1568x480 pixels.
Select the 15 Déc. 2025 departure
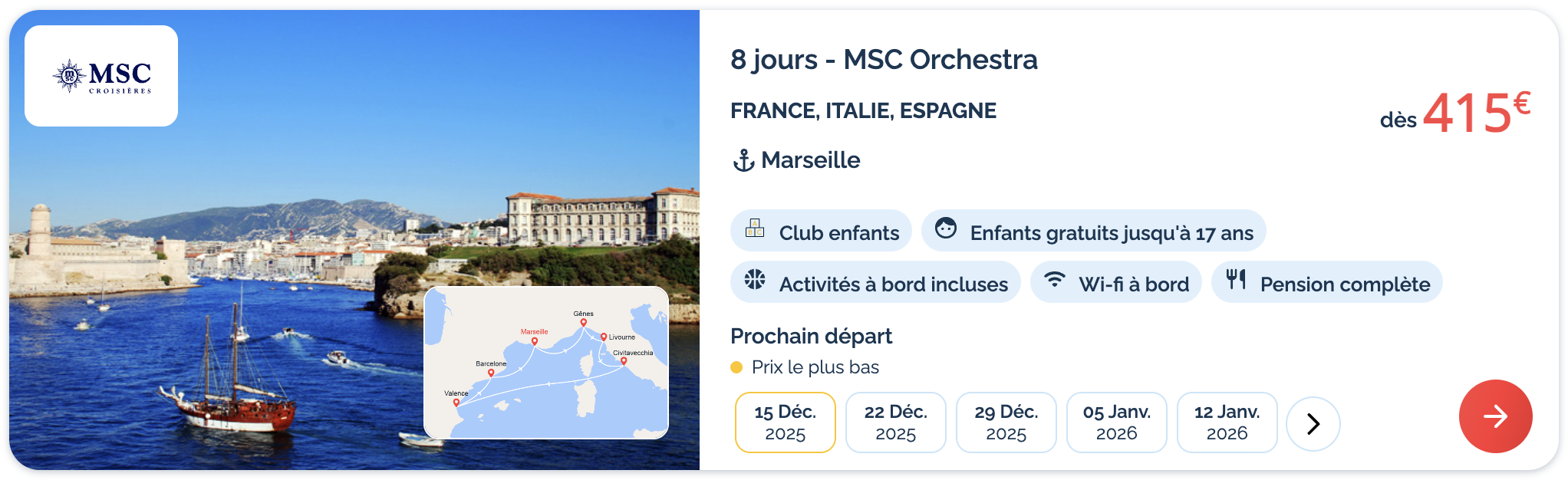click(785, 422)
